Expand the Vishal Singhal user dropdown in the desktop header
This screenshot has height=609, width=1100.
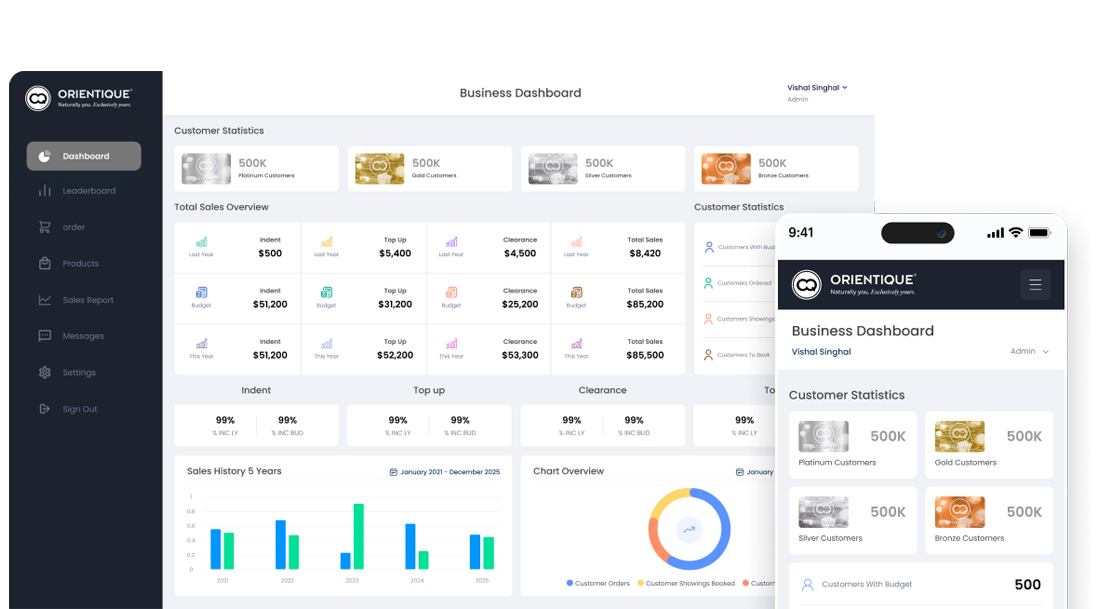[817, 88]
